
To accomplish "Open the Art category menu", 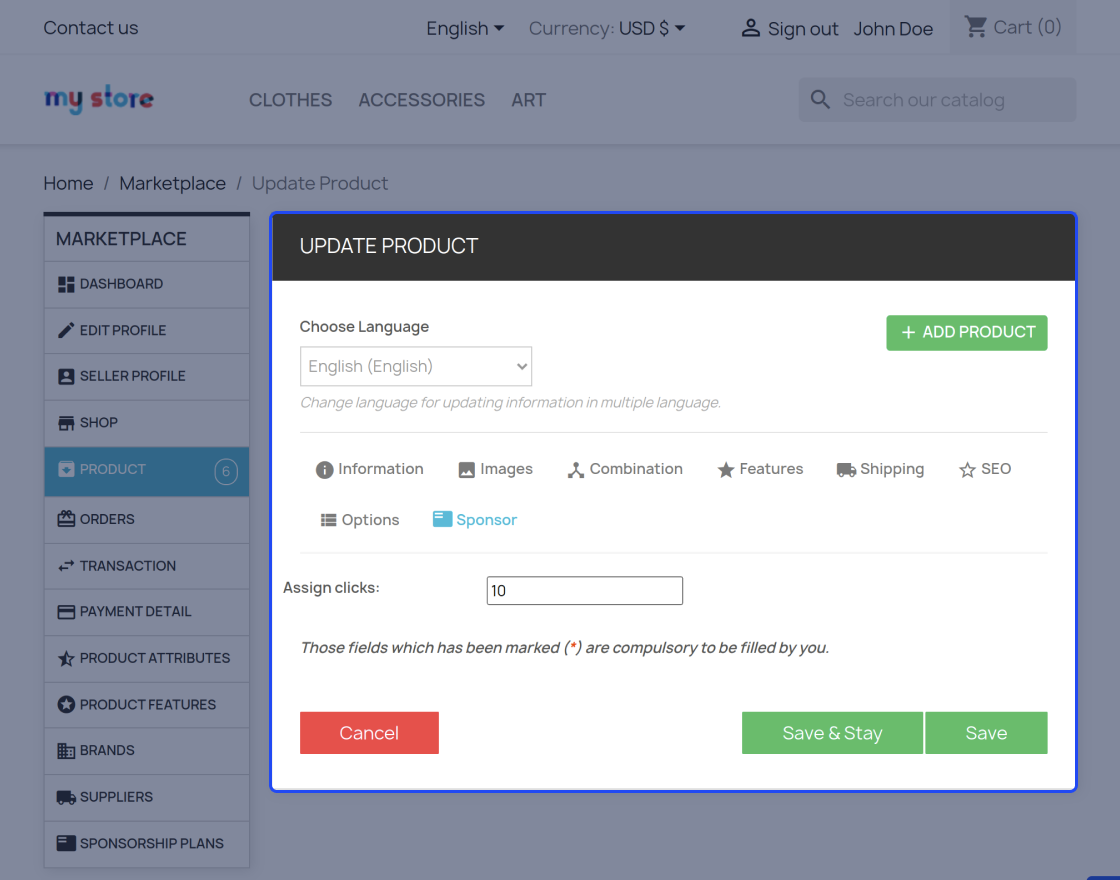I will click(529, 100).
